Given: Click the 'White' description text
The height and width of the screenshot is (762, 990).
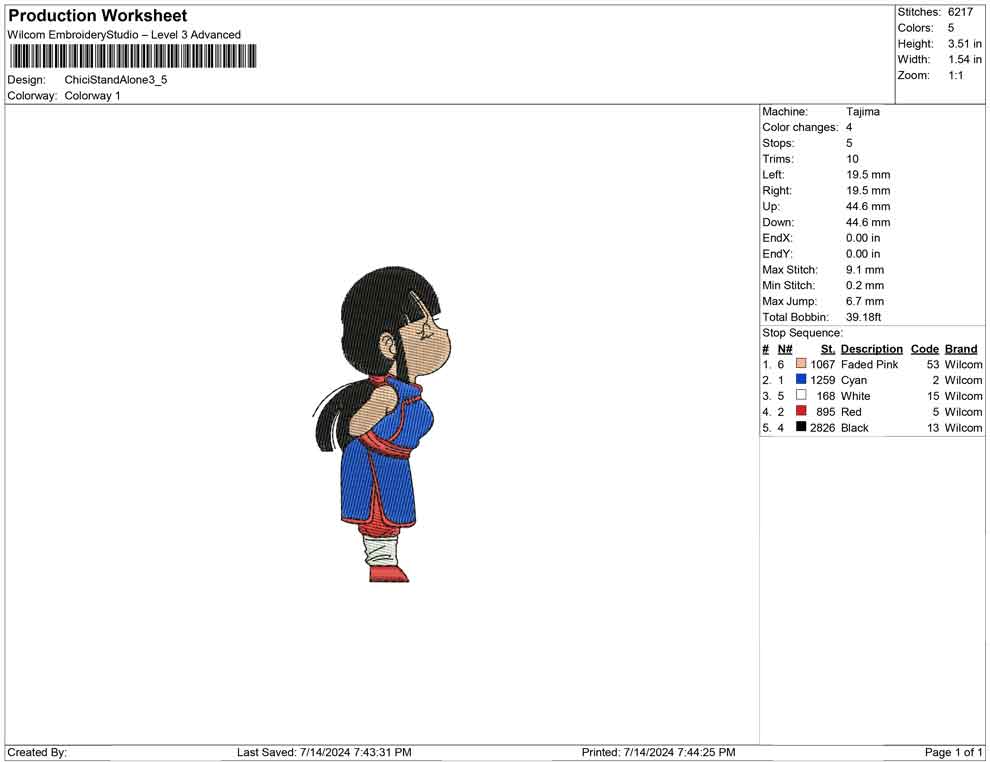Looking at the screenshot, I should 856,396.
